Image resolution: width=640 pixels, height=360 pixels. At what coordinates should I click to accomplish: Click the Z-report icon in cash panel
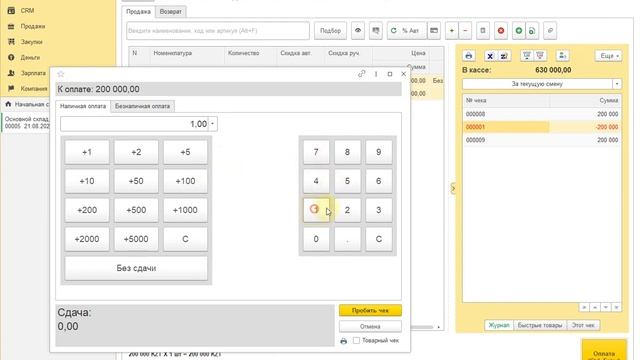coord(504,56)
